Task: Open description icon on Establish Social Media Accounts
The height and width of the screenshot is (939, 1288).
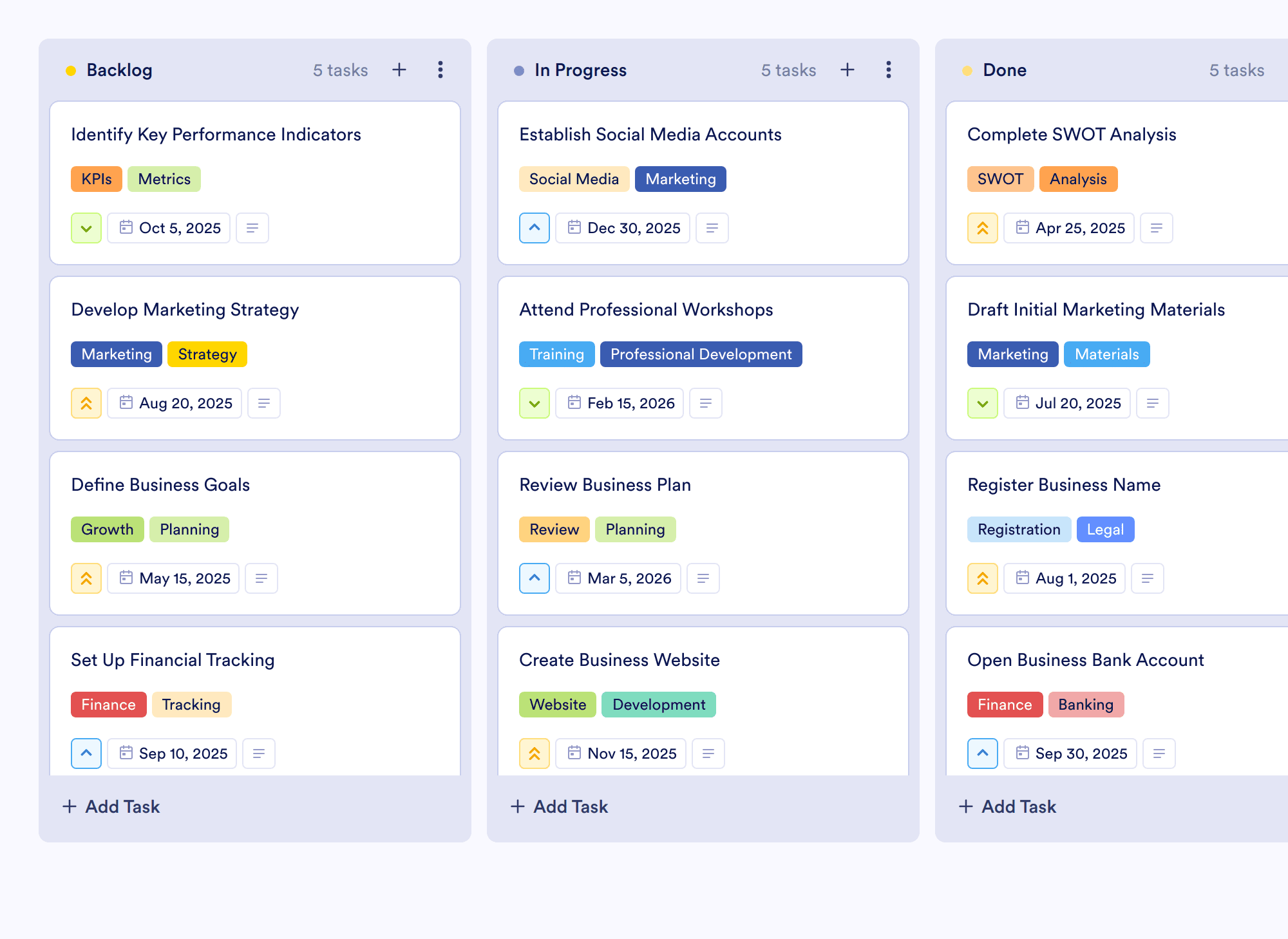Action: pyautogui.click(x=712, y=228)
